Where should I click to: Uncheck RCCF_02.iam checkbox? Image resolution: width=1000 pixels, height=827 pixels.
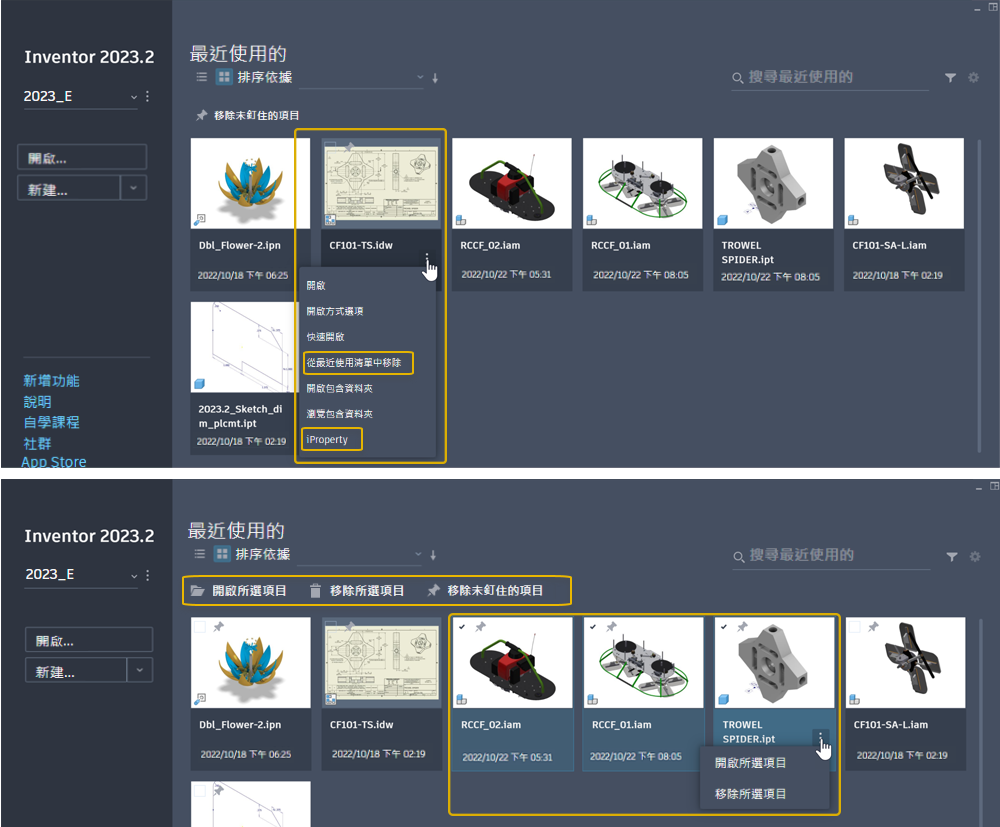tap(462, 627)
